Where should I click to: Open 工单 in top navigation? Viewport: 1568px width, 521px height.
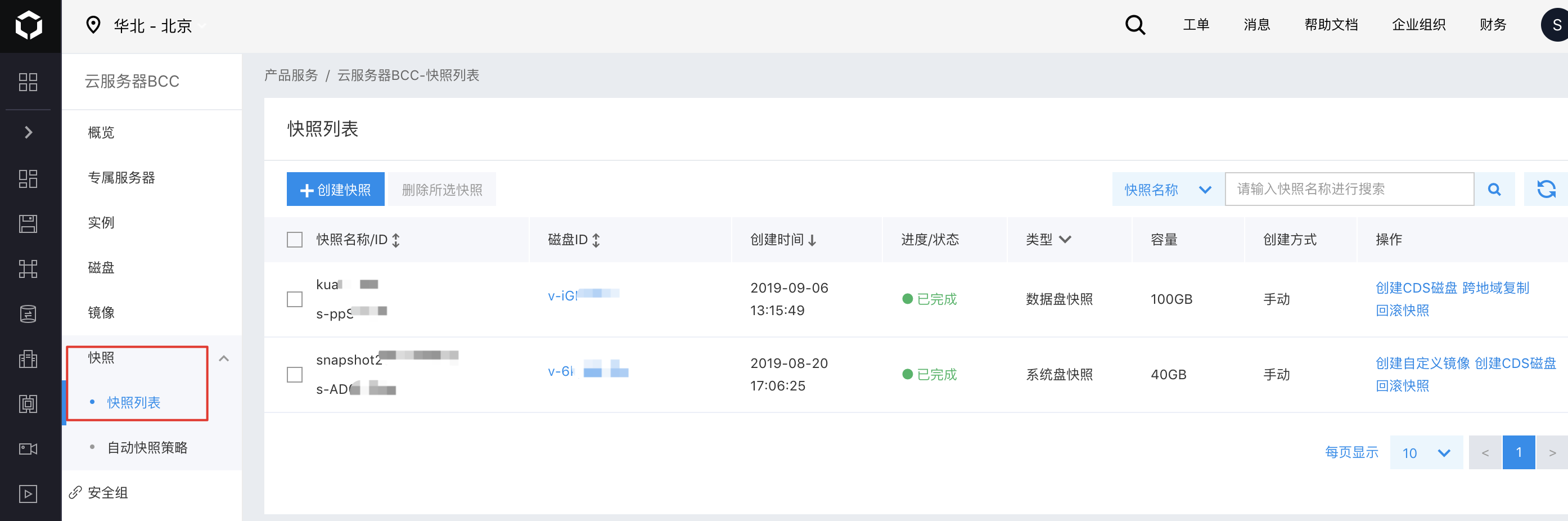click(1196, 25)
